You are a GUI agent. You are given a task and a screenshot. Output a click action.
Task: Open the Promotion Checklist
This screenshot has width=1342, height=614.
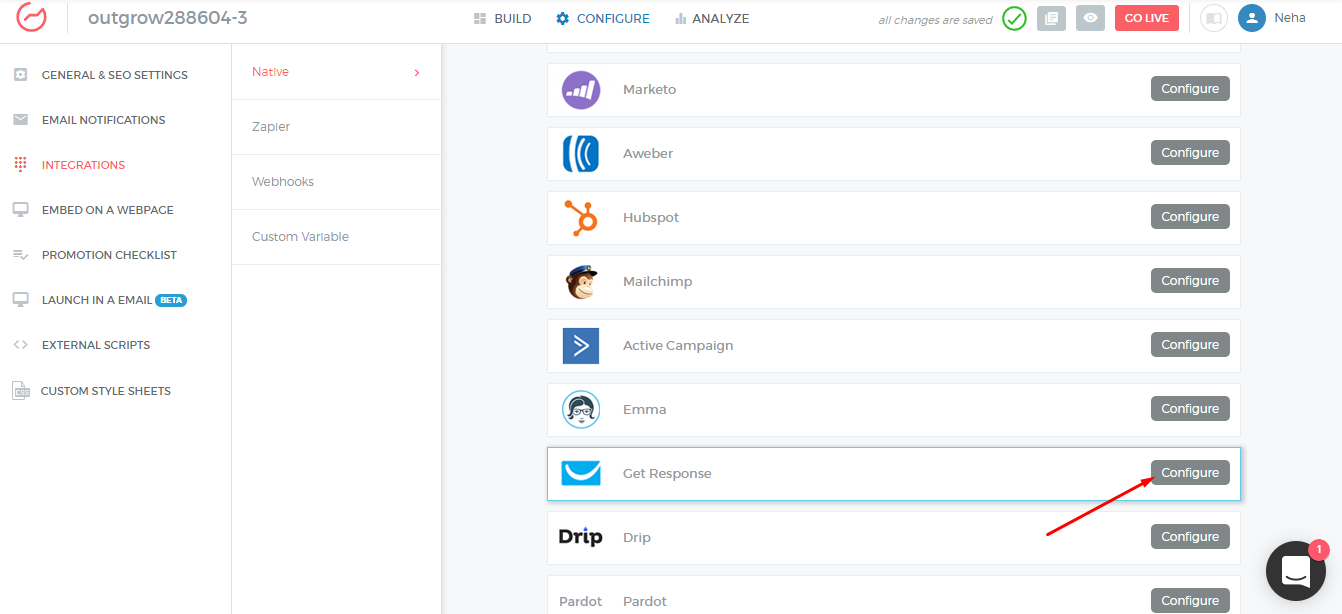pyautogui.click(x=109, y=255)
